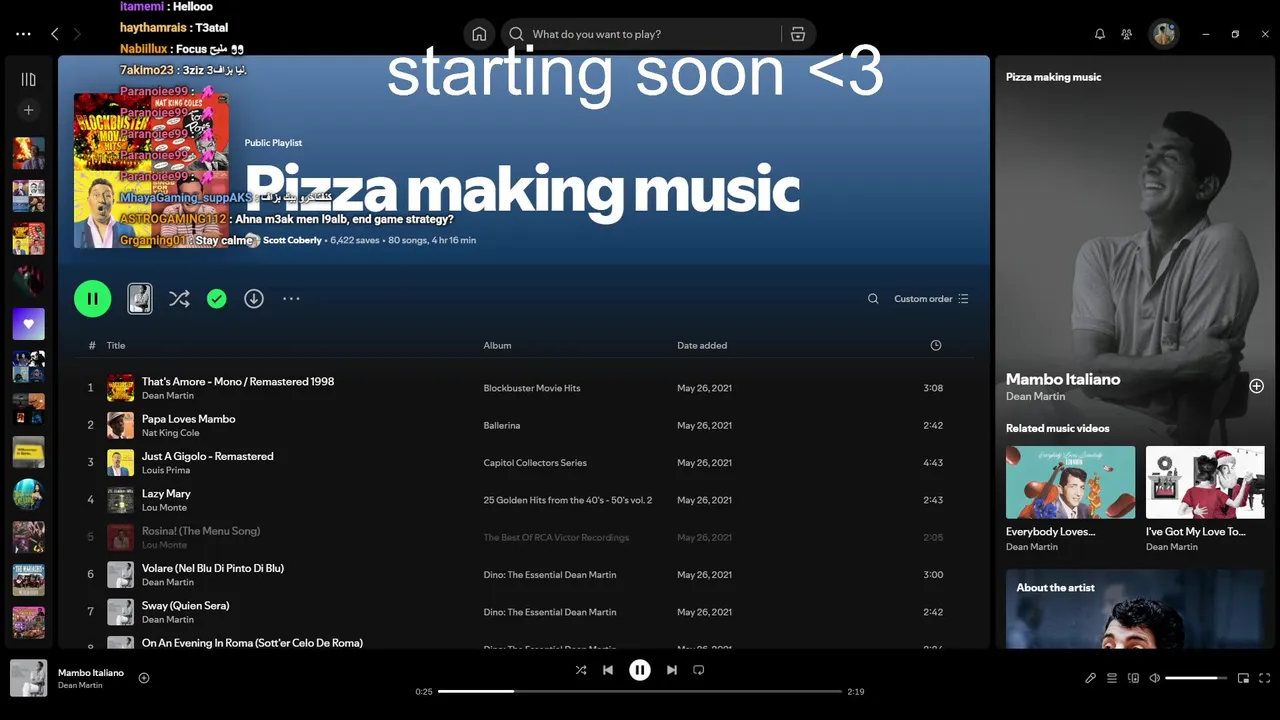
Task: Mute with the volume speaker icon
Action: click(1155, 678)
